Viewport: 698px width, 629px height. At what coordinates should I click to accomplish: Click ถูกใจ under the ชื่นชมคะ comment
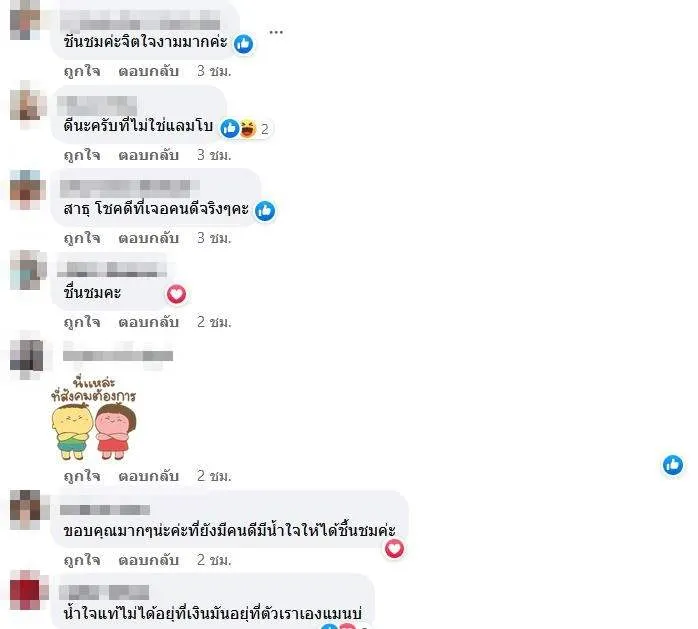click(x=82, y=322)
